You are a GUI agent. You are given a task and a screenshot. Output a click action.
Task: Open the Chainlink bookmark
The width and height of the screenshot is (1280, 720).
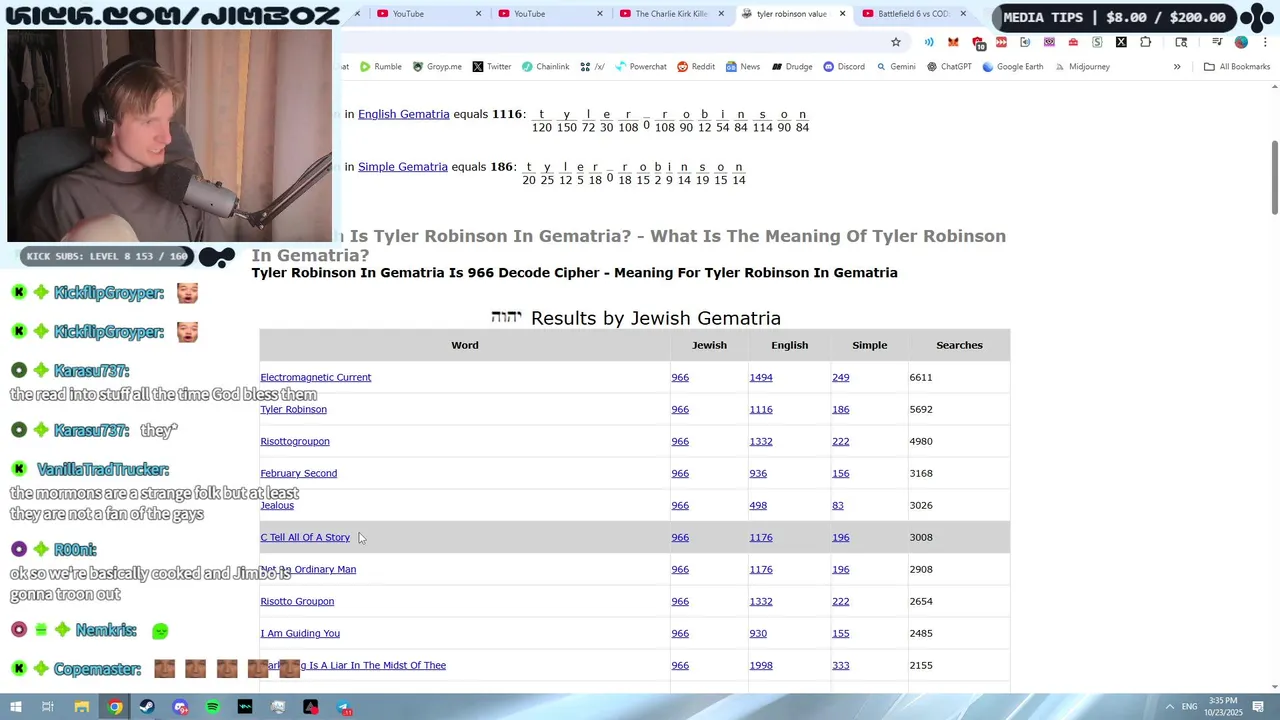pos(545,67)
